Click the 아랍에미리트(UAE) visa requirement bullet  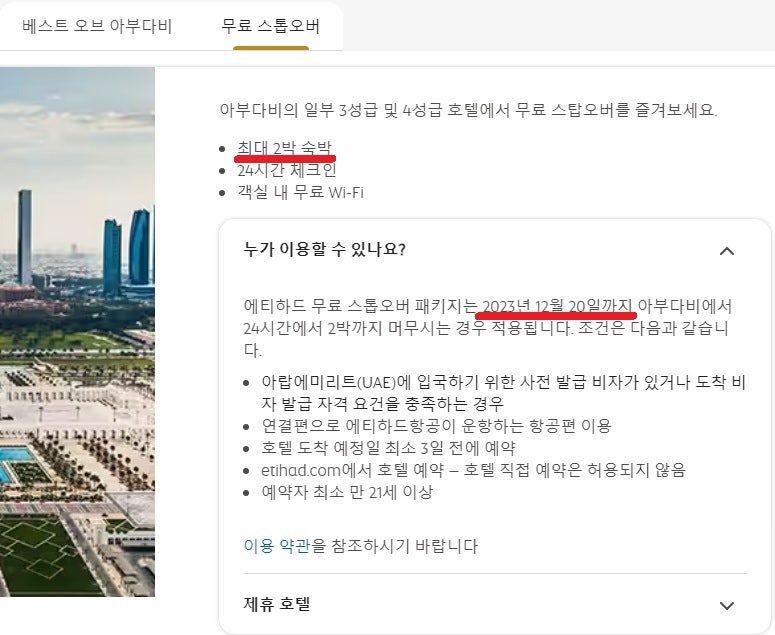[504, 393]
